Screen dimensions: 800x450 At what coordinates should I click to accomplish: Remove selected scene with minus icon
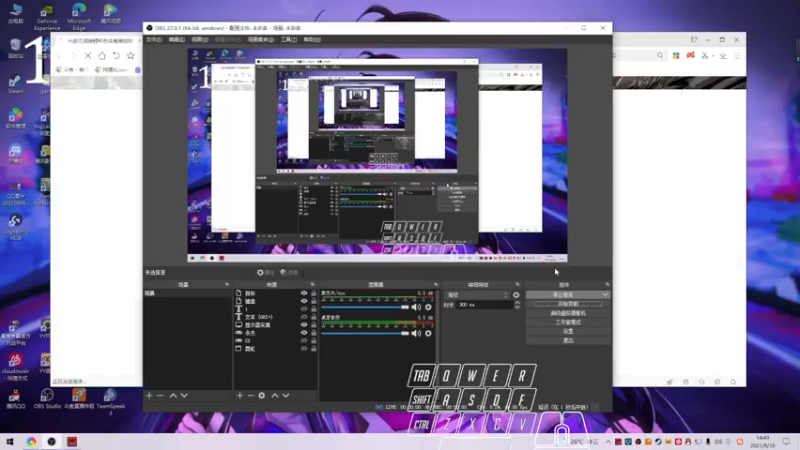(x=160, y=395)
